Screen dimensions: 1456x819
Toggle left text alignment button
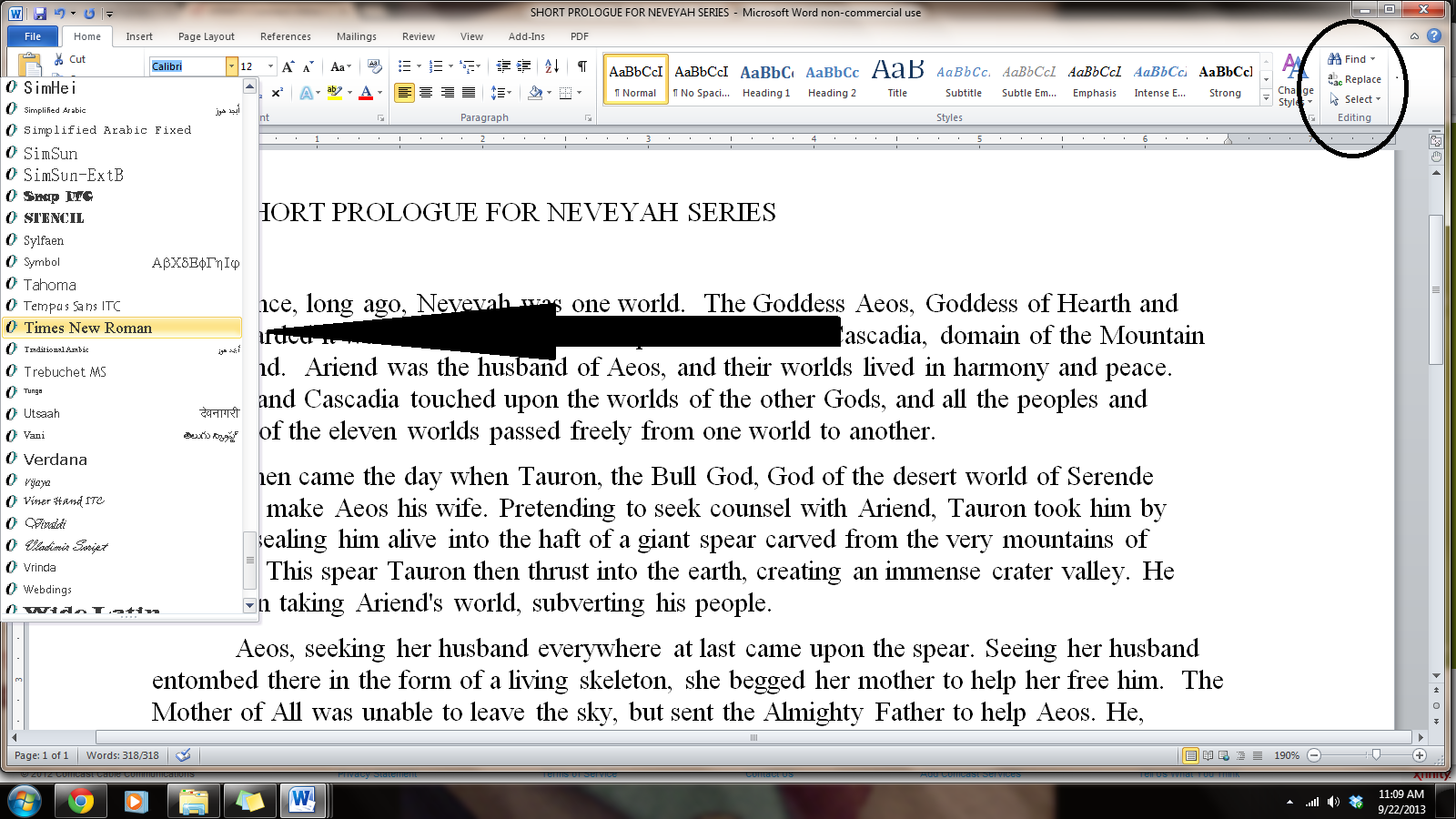[404, 93]
